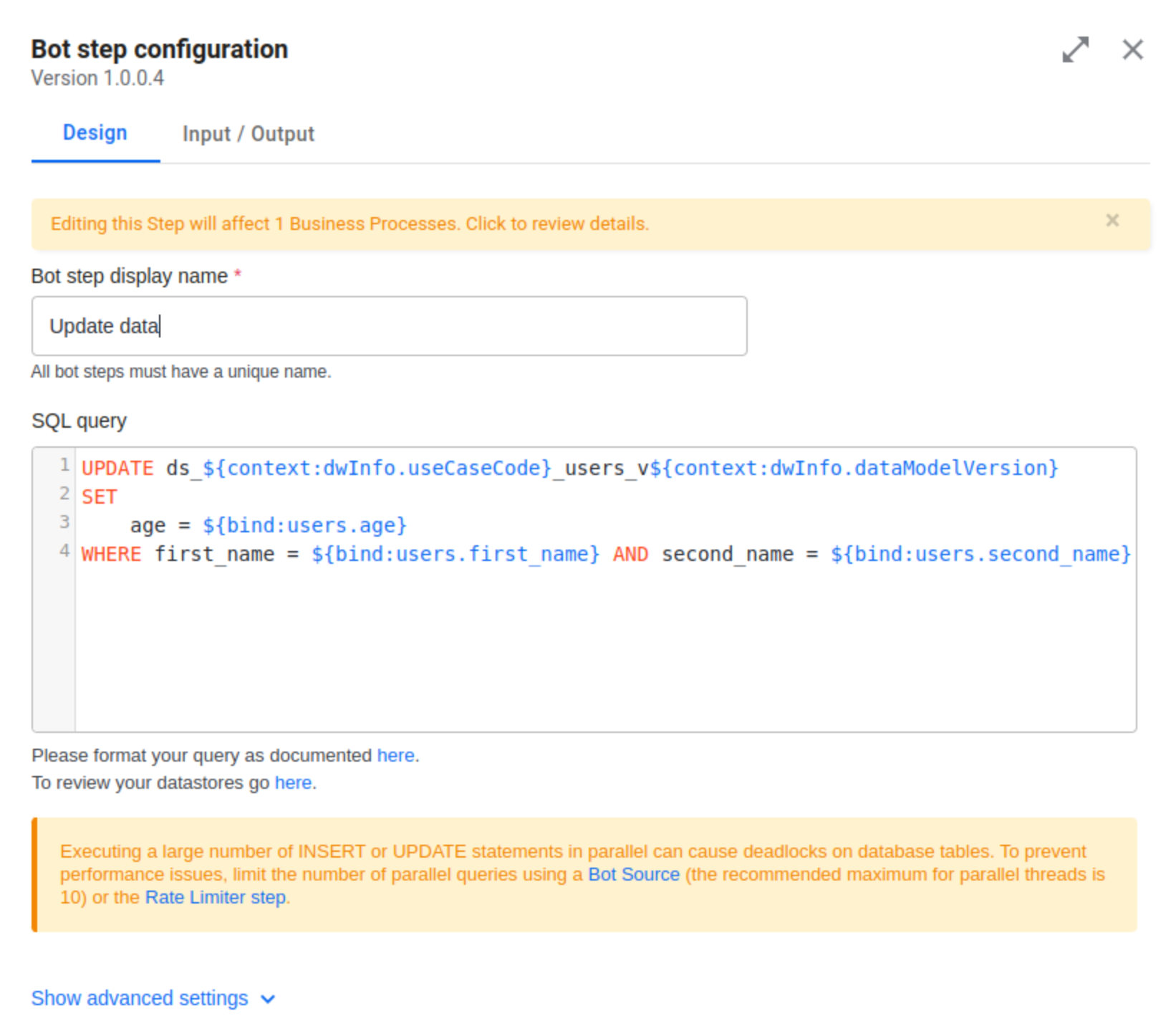
Task: Click the warning text to review affected Business Processes
Action: (x=350, y=224)
